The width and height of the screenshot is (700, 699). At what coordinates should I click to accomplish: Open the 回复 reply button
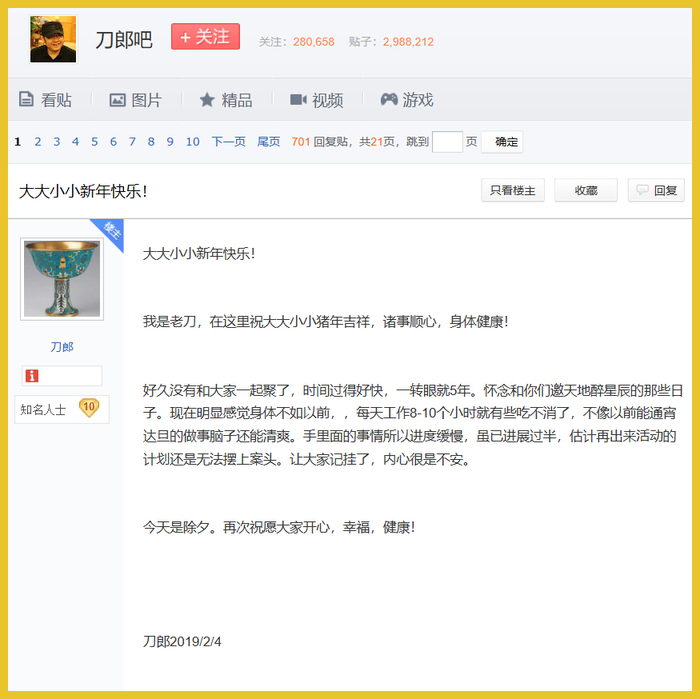(656, 191)
